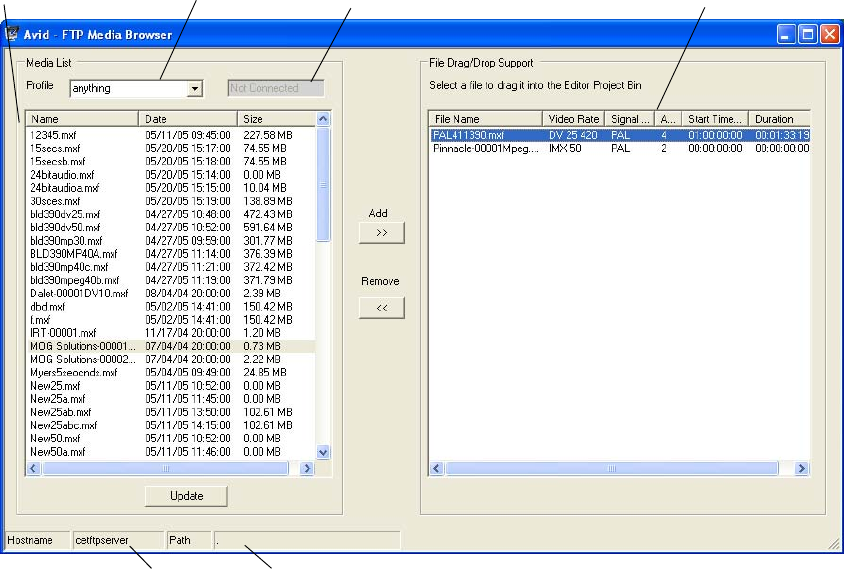Click the Media List horizontal scrollbar thumb
Image resolution: width=844 pixels, height=569 pixels.
165,468
